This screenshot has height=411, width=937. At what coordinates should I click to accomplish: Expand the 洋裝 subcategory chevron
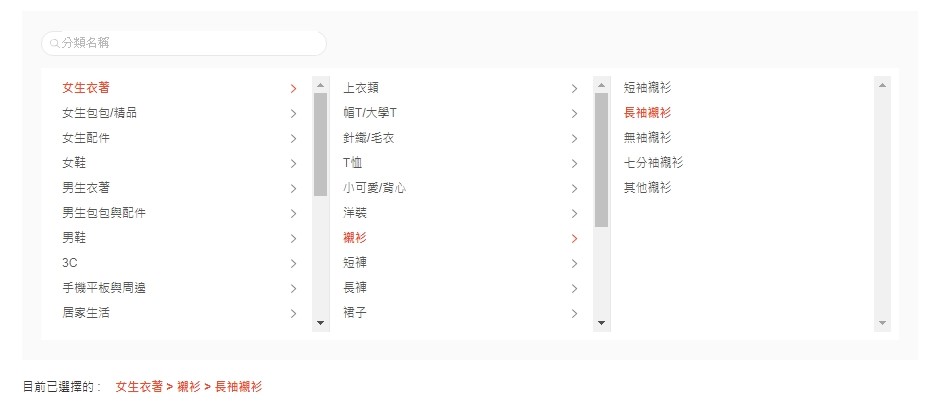pyautogui.click(x=574, y=213)
